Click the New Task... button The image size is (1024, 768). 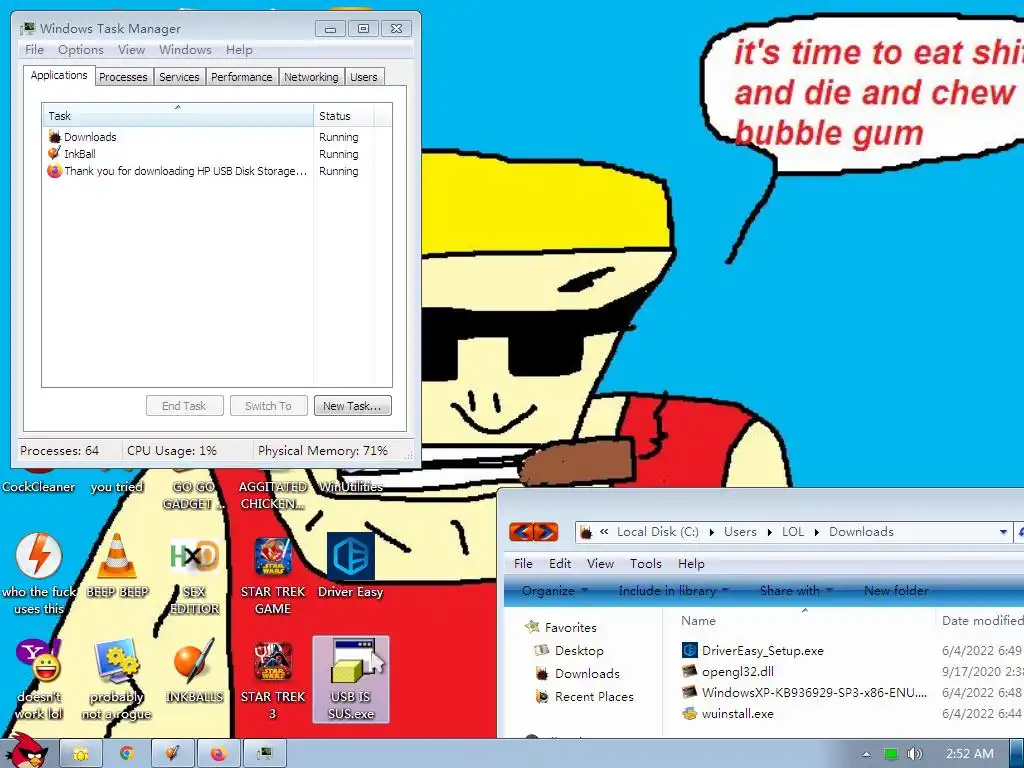(353, 406)
